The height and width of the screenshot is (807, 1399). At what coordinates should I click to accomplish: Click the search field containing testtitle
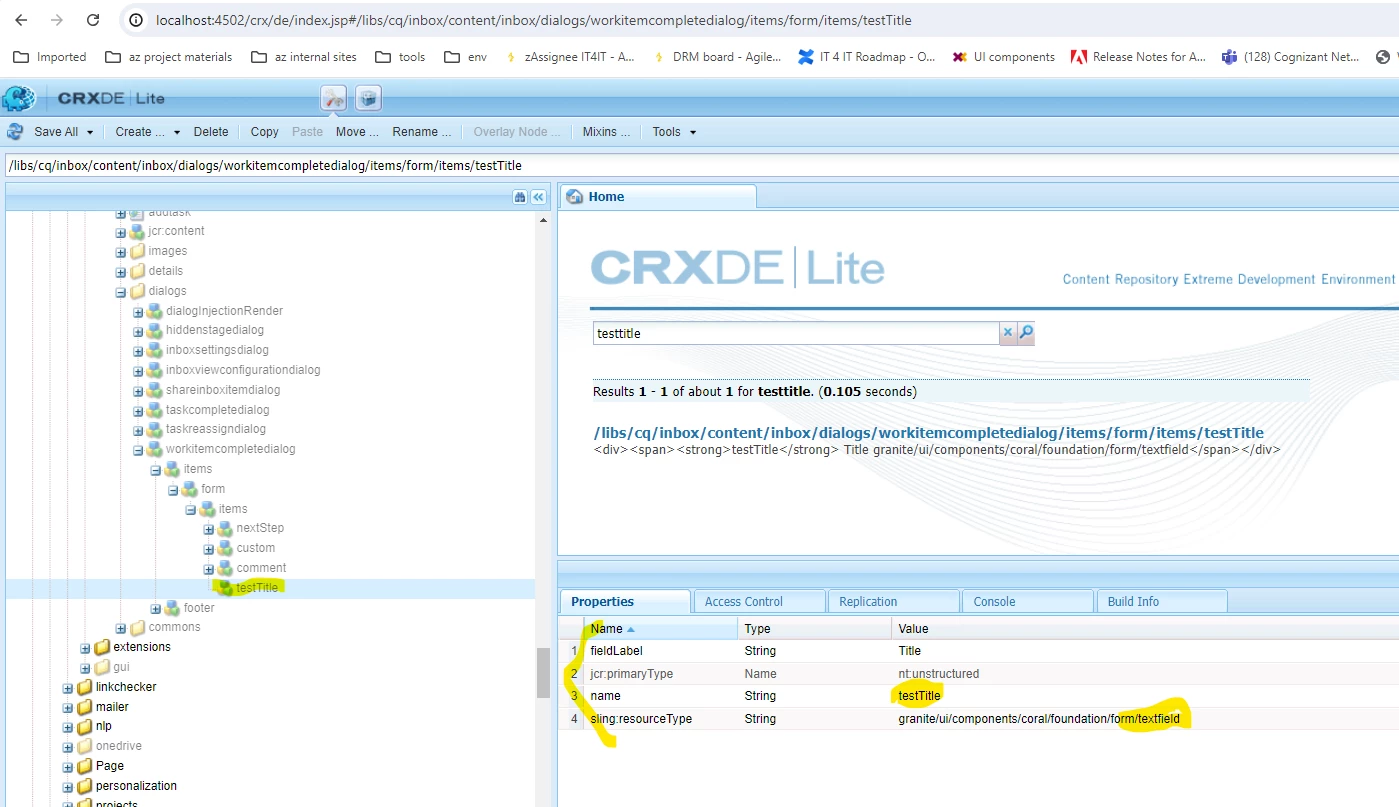point(796,333)
